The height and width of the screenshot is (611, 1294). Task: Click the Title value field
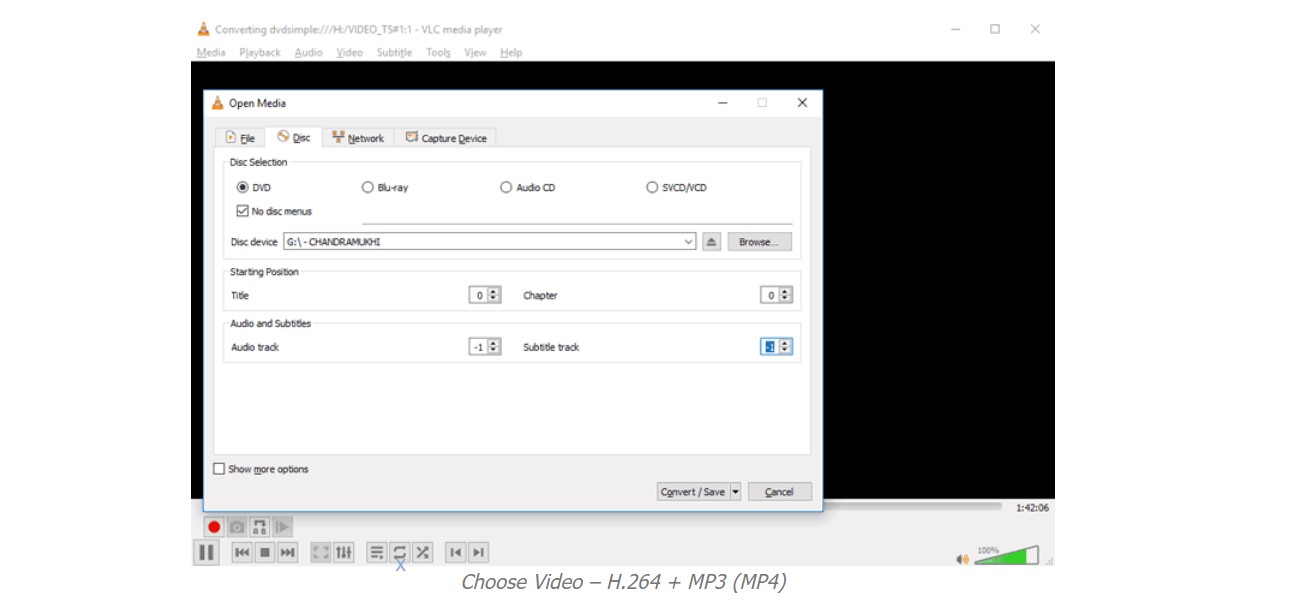click(x=479, y=295)
